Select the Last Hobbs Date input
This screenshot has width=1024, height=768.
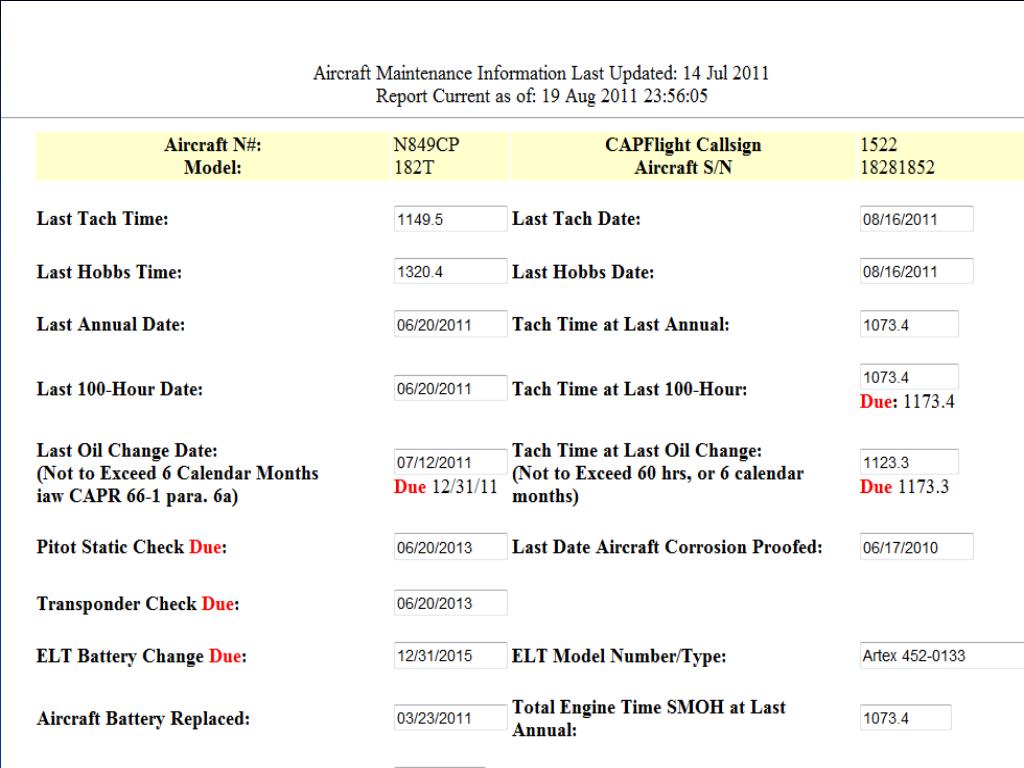tap(916, 271)
